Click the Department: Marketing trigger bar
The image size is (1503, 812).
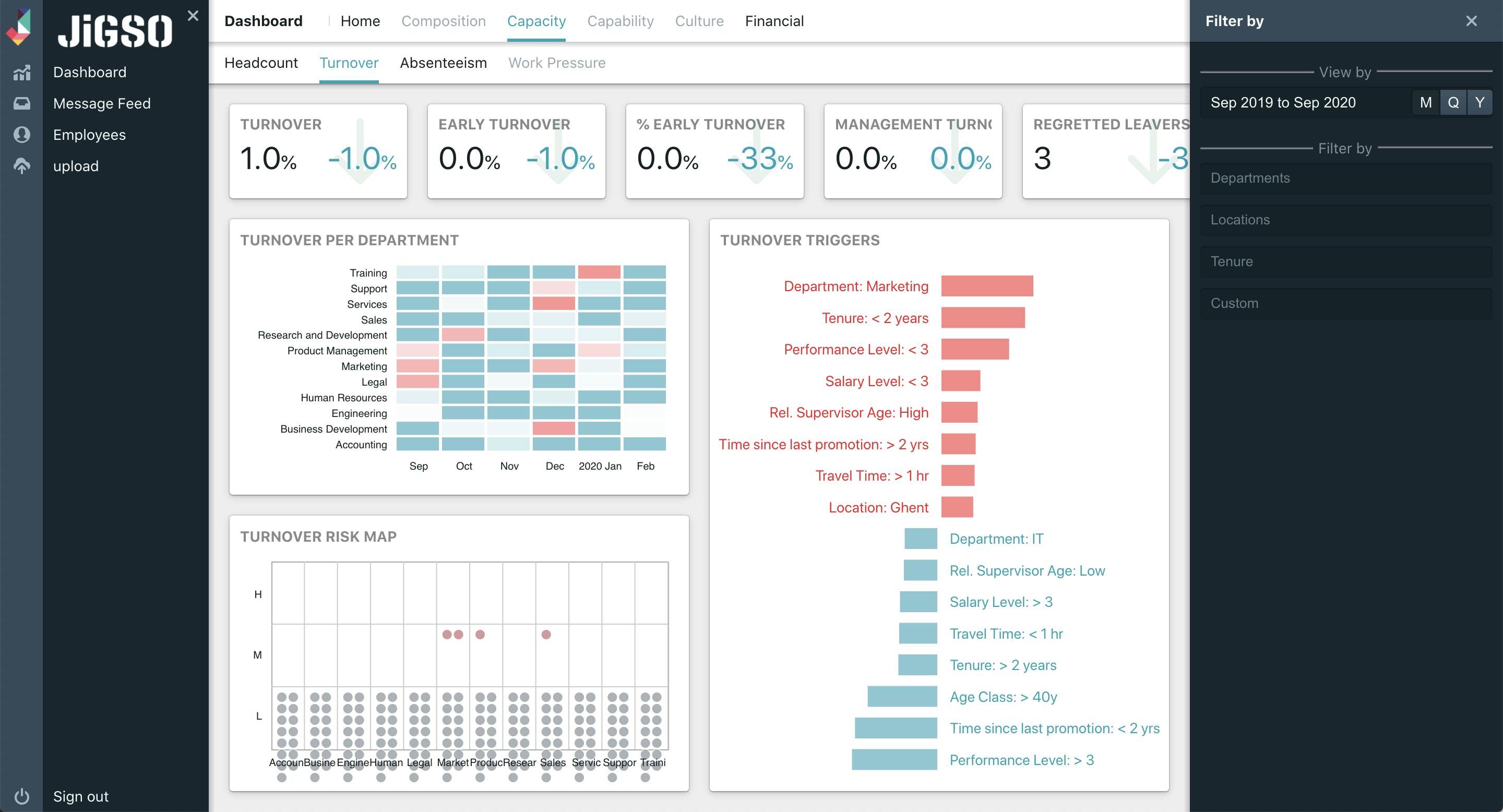[x=987, y=286]
